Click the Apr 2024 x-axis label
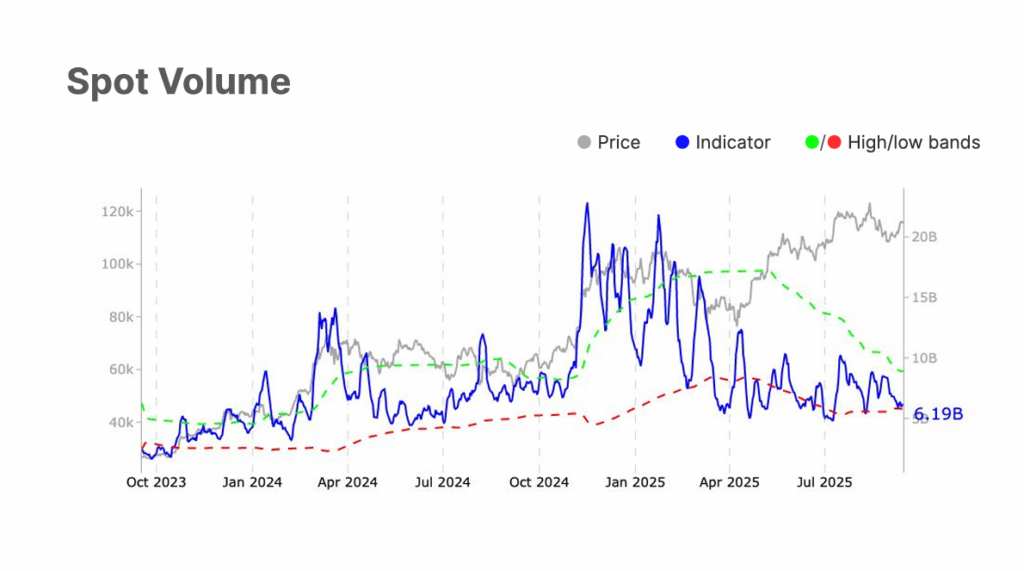 click(347, 483)
